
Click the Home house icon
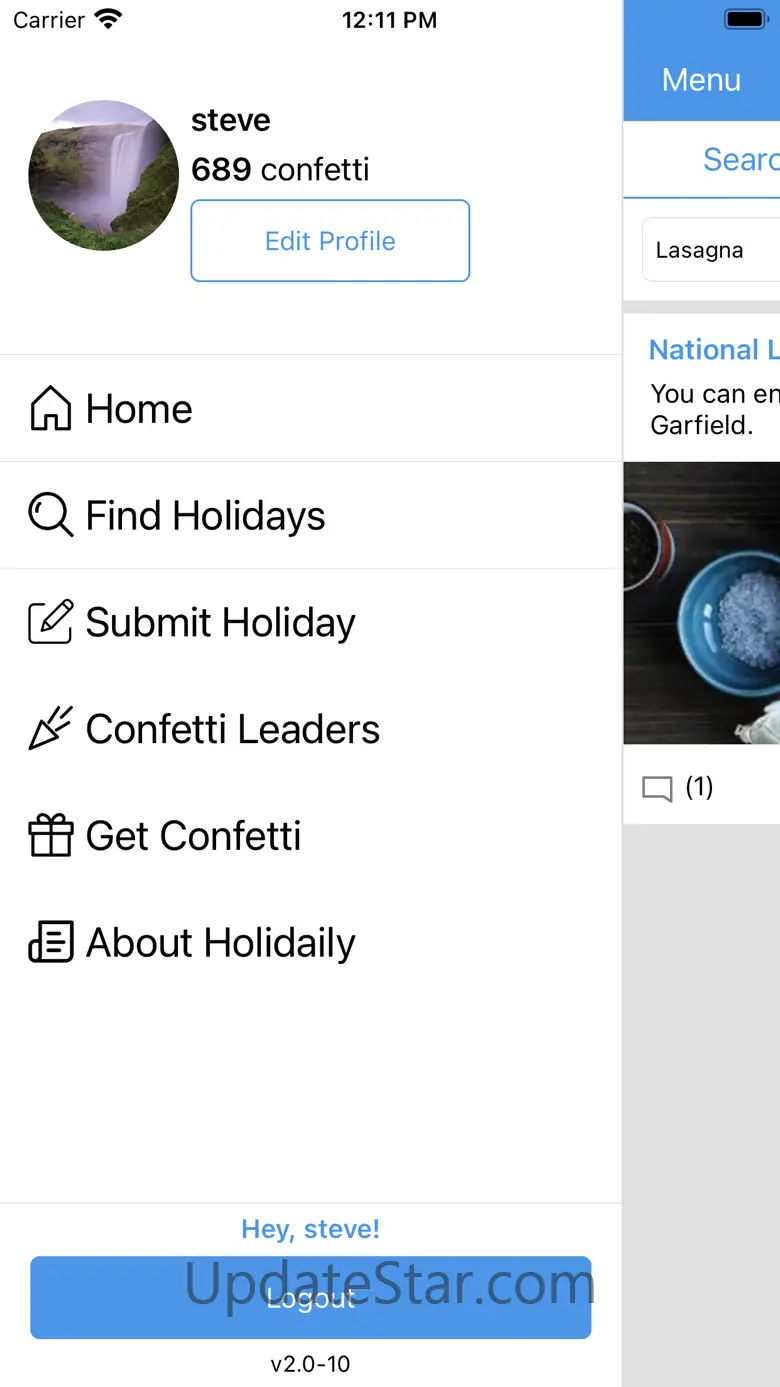pos(51,409)
